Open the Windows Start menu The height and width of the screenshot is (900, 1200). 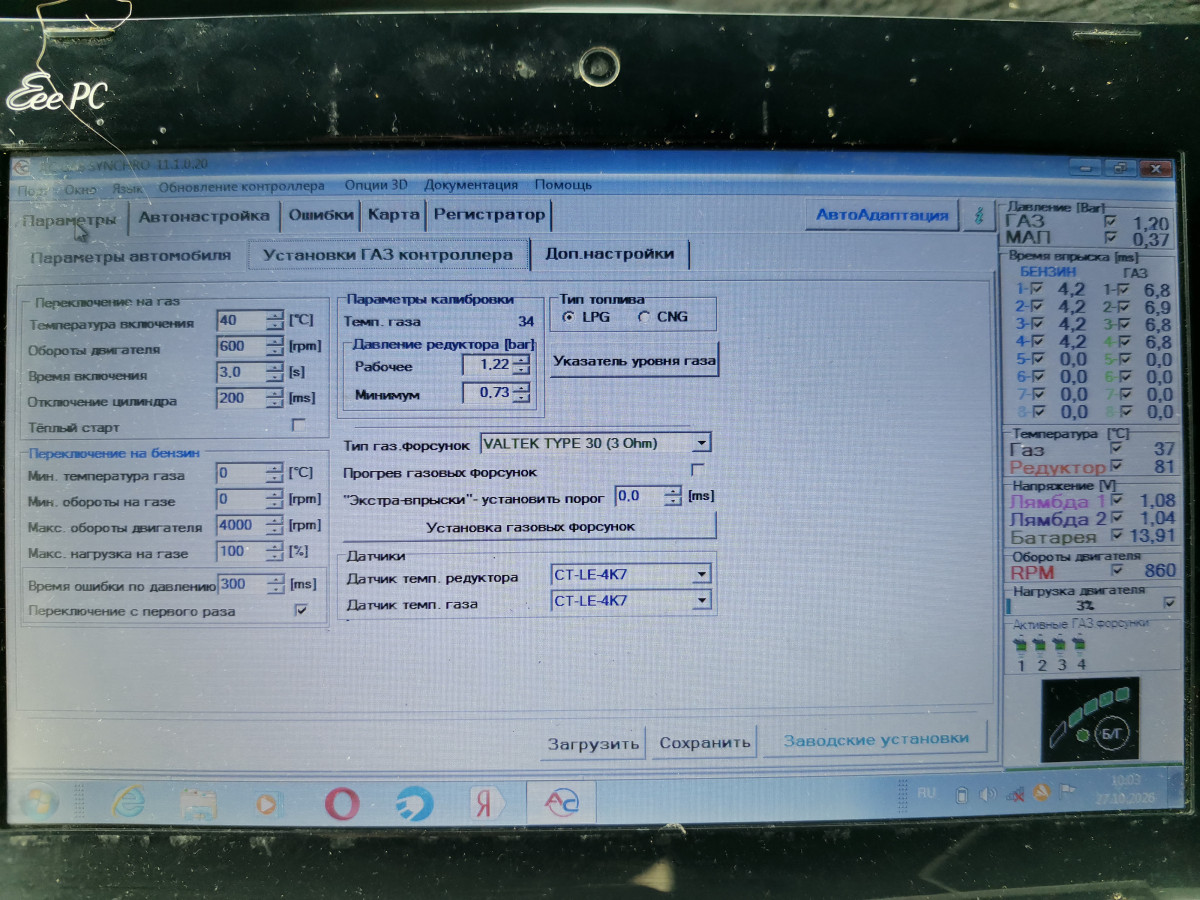click(x=37, y=801)
